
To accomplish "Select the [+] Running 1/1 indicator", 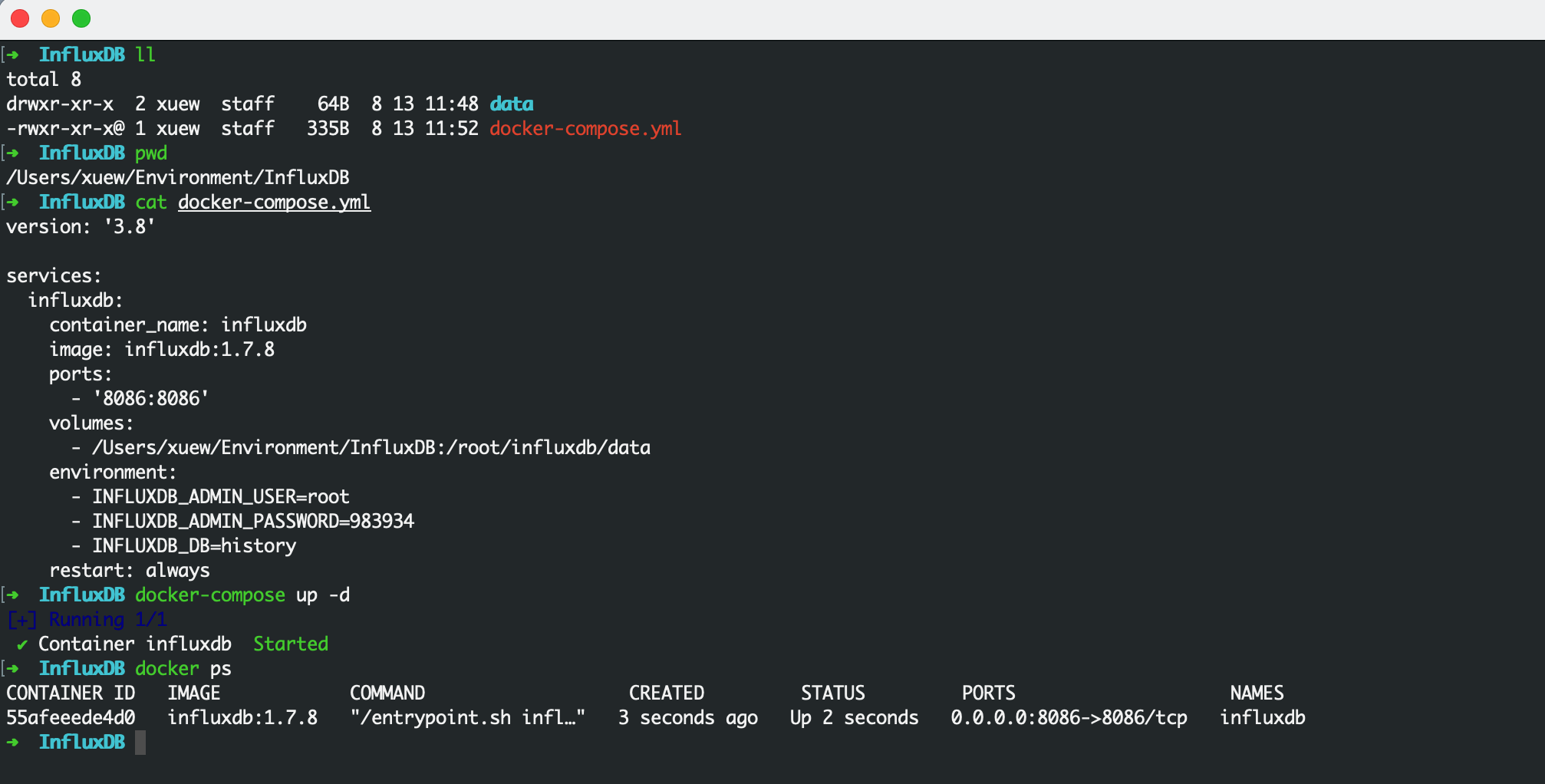I will tap(87, 619).
